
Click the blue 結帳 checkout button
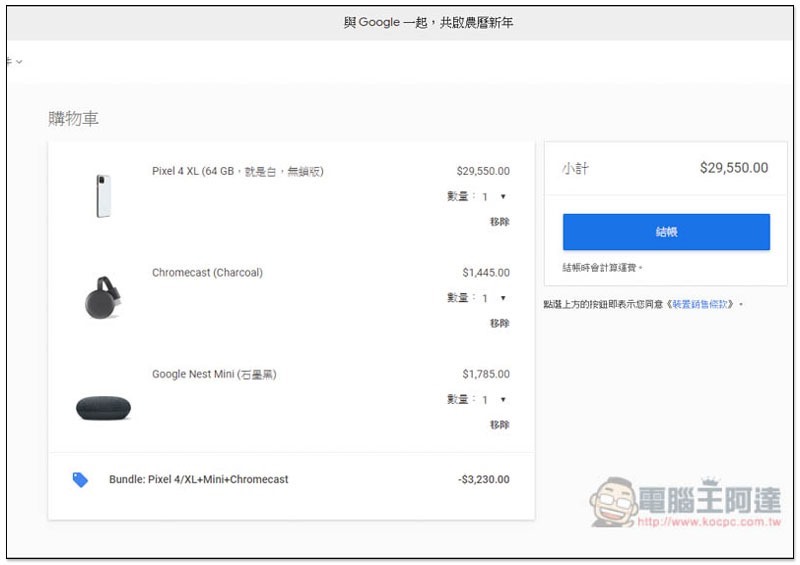click(x=666, y=232)
